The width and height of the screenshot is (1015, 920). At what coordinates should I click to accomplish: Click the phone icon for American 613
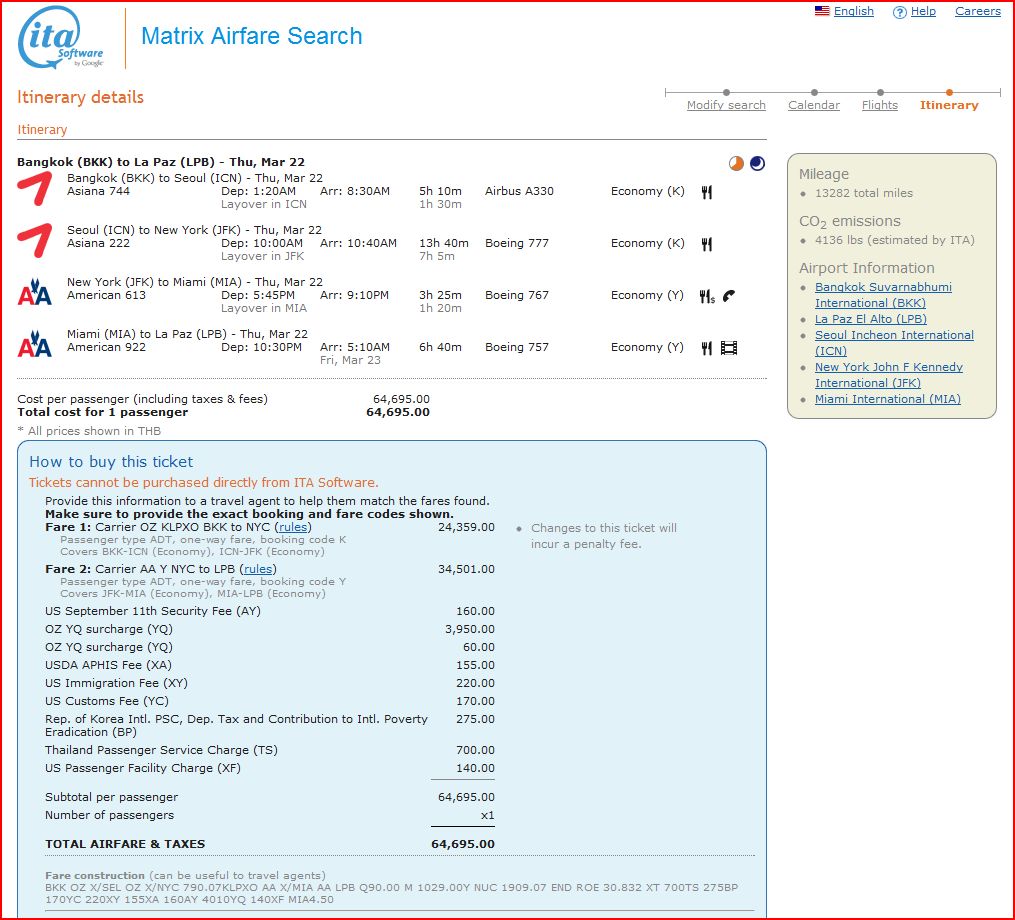pyautogui.click(x=729, y=296)
